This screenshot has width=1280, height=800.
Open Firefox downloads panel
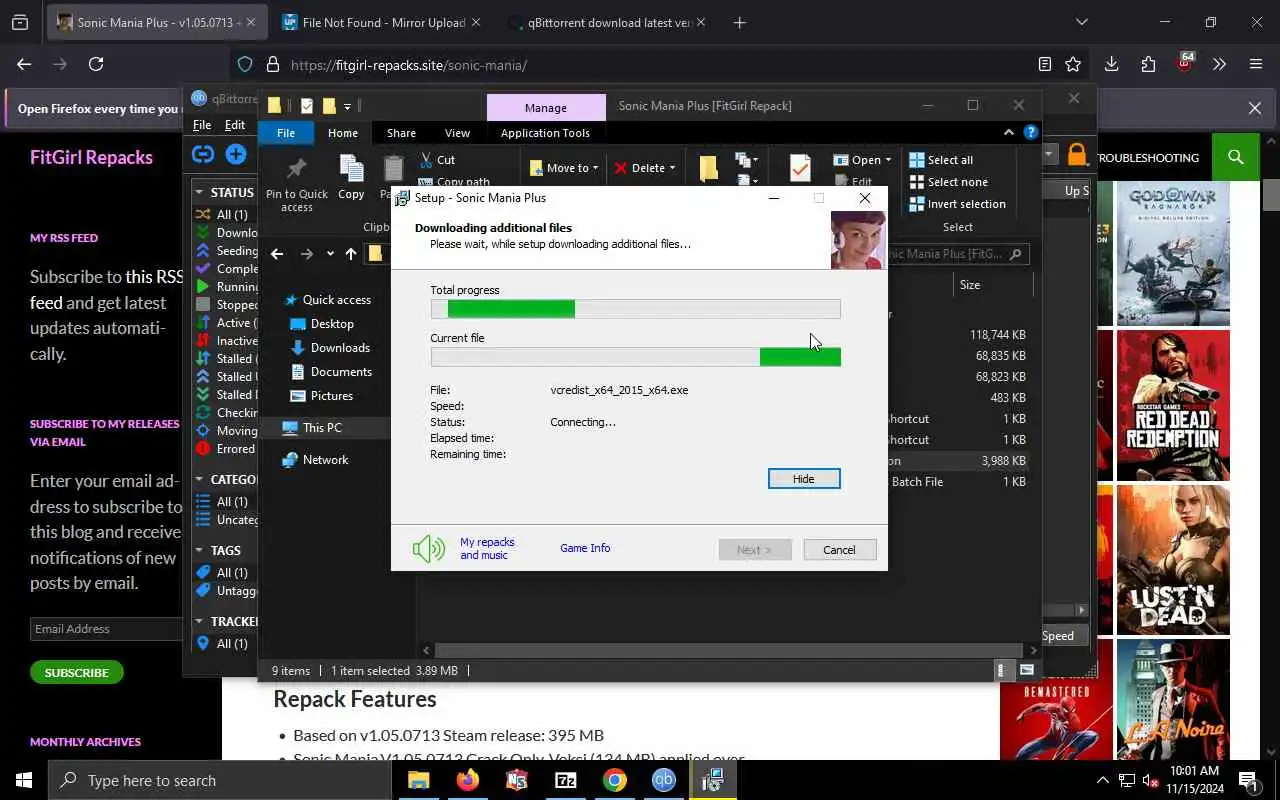click(1111, 64)
